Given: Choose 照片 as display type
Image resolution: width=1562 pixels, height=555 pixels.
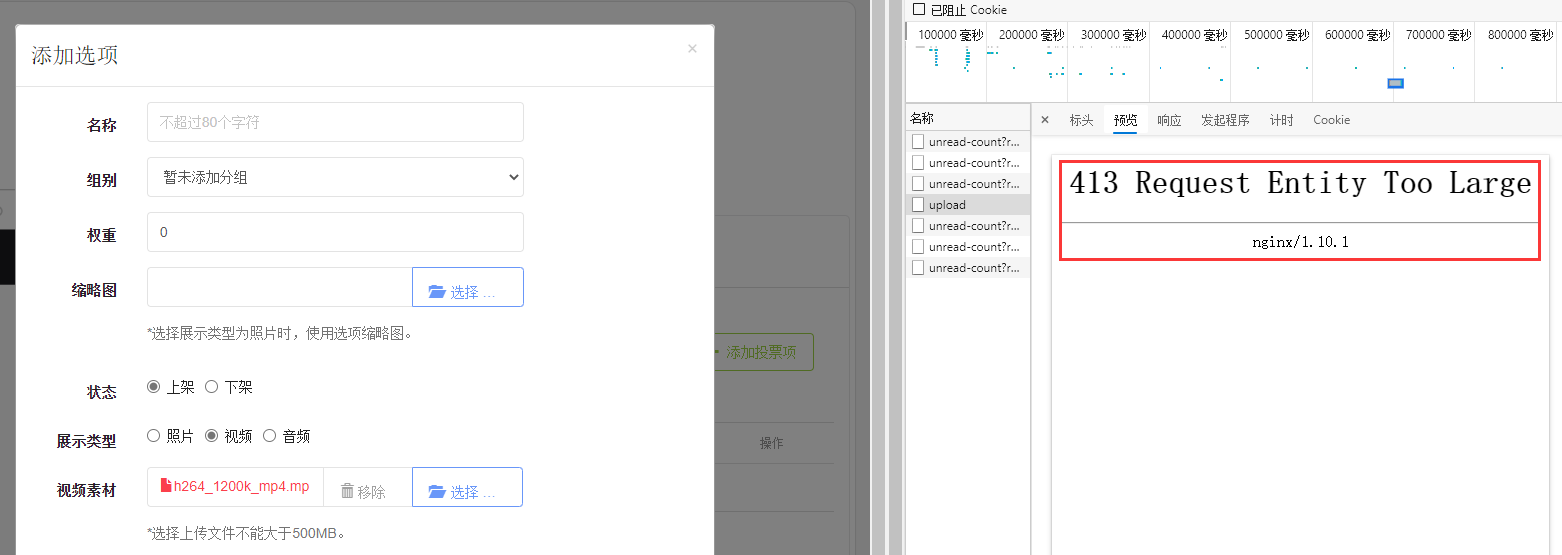Looking at the screenshot, I should pyautogui.click(x=153, y=436).
